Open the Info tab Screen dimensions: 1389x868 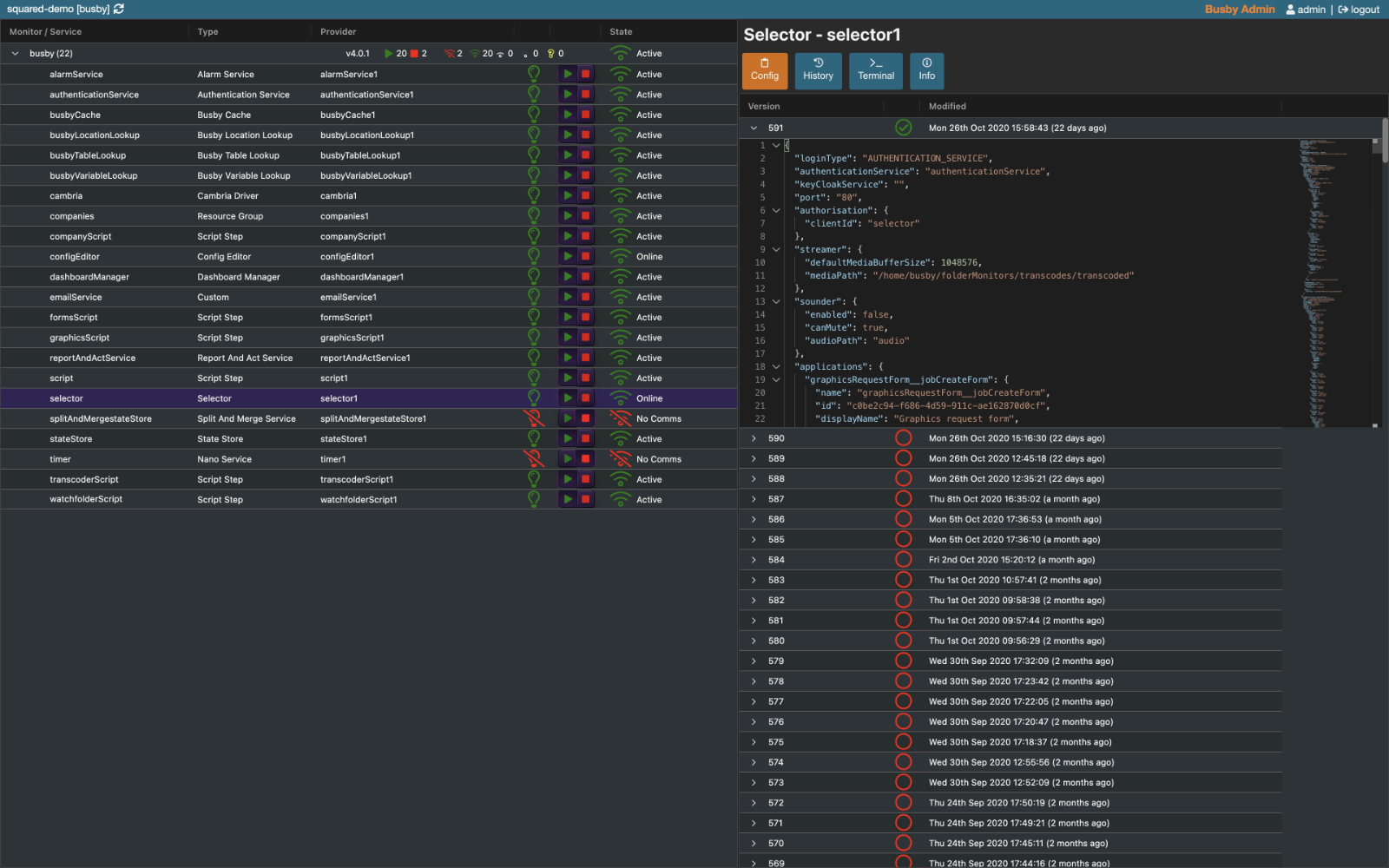927,70
